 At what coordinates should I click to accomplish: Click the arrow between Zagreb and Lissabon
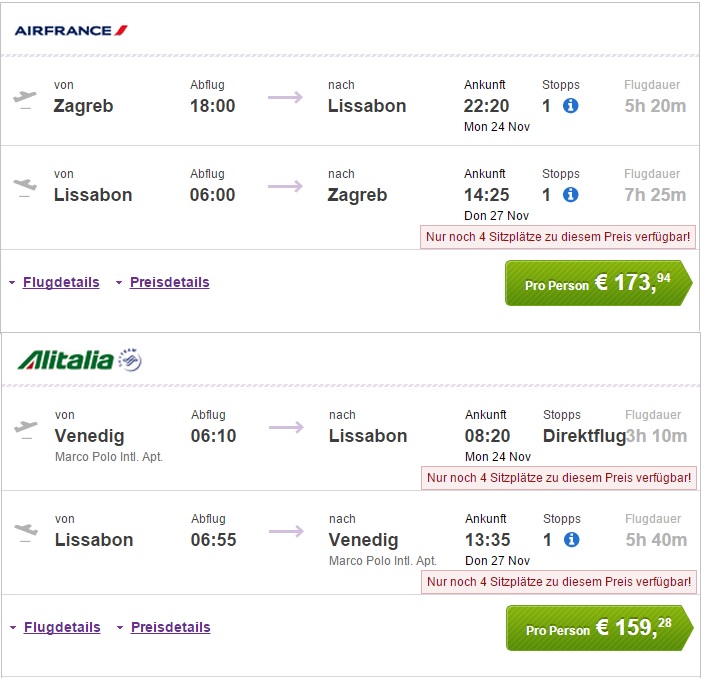click(285, 98)
